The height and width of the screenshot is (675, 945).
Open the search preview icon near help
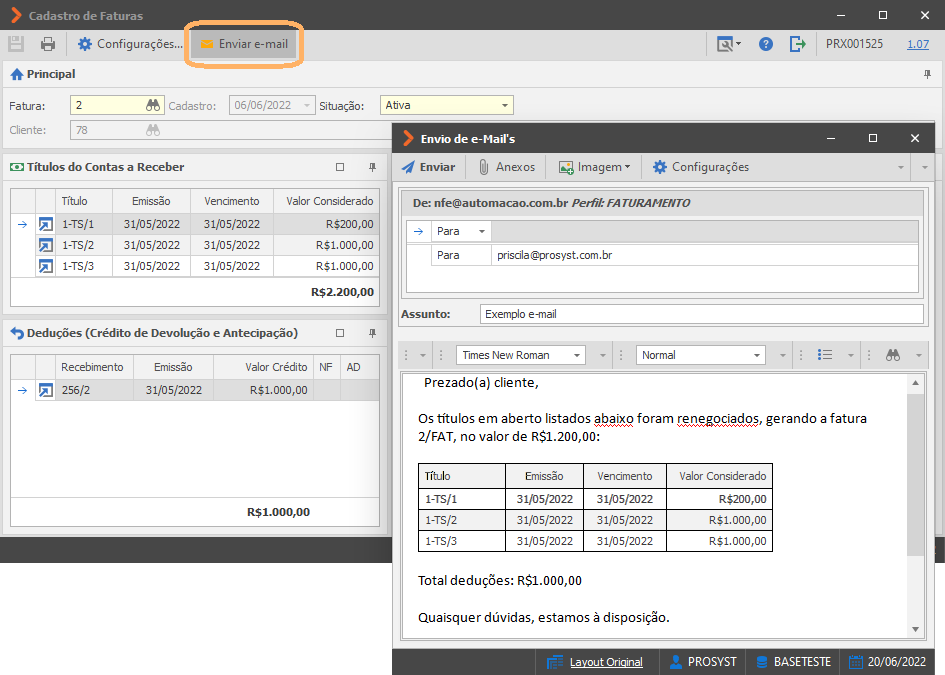[x=728, y=44]
